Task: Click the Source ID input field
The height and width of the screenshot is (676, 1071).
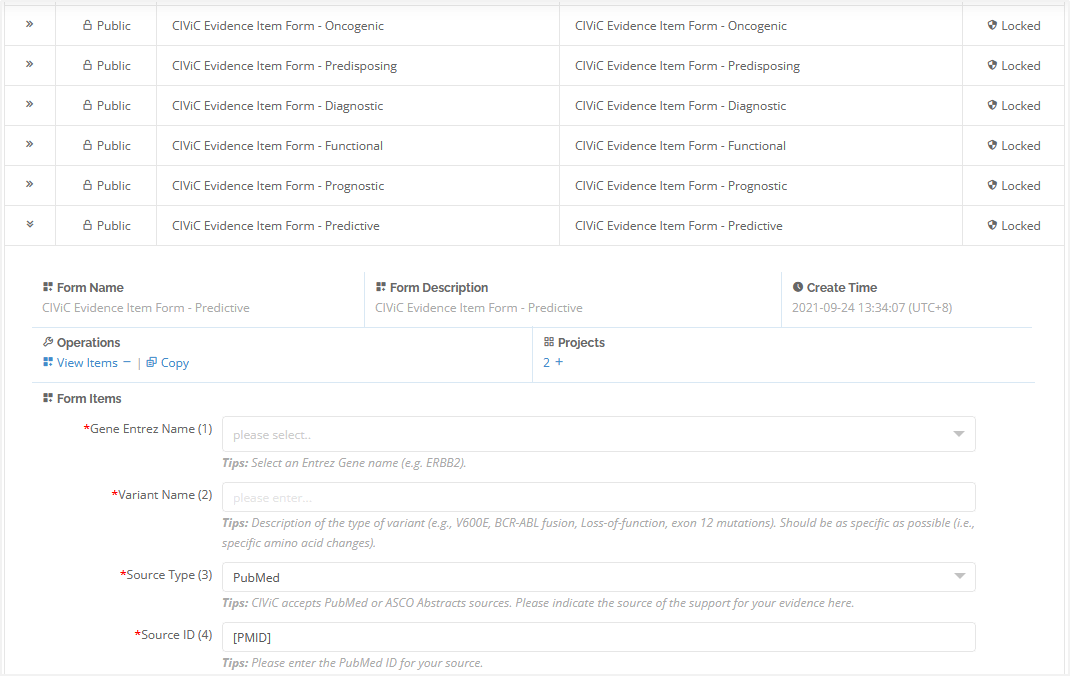Action: [x=598, y=636]
